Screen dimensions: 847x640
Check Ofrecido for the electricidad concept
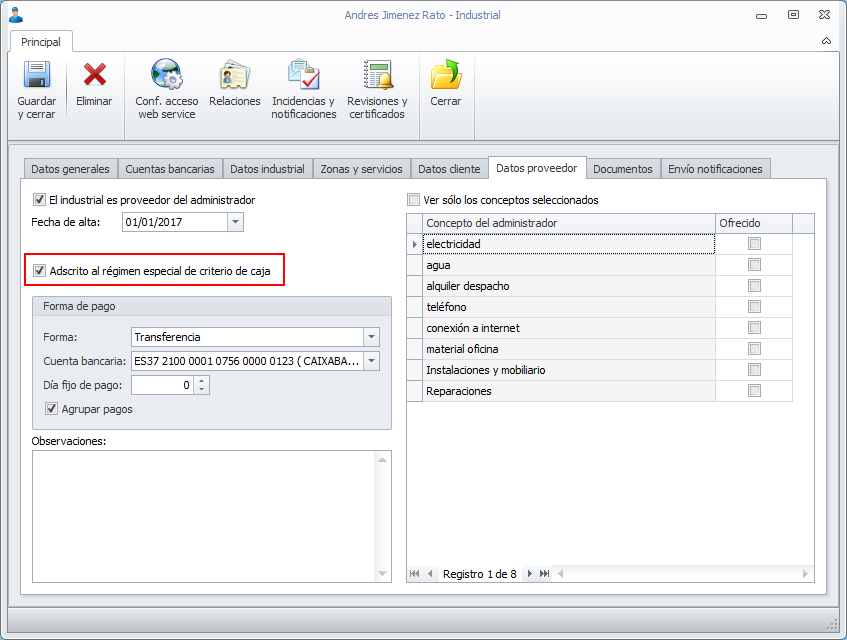click(754, 244)
